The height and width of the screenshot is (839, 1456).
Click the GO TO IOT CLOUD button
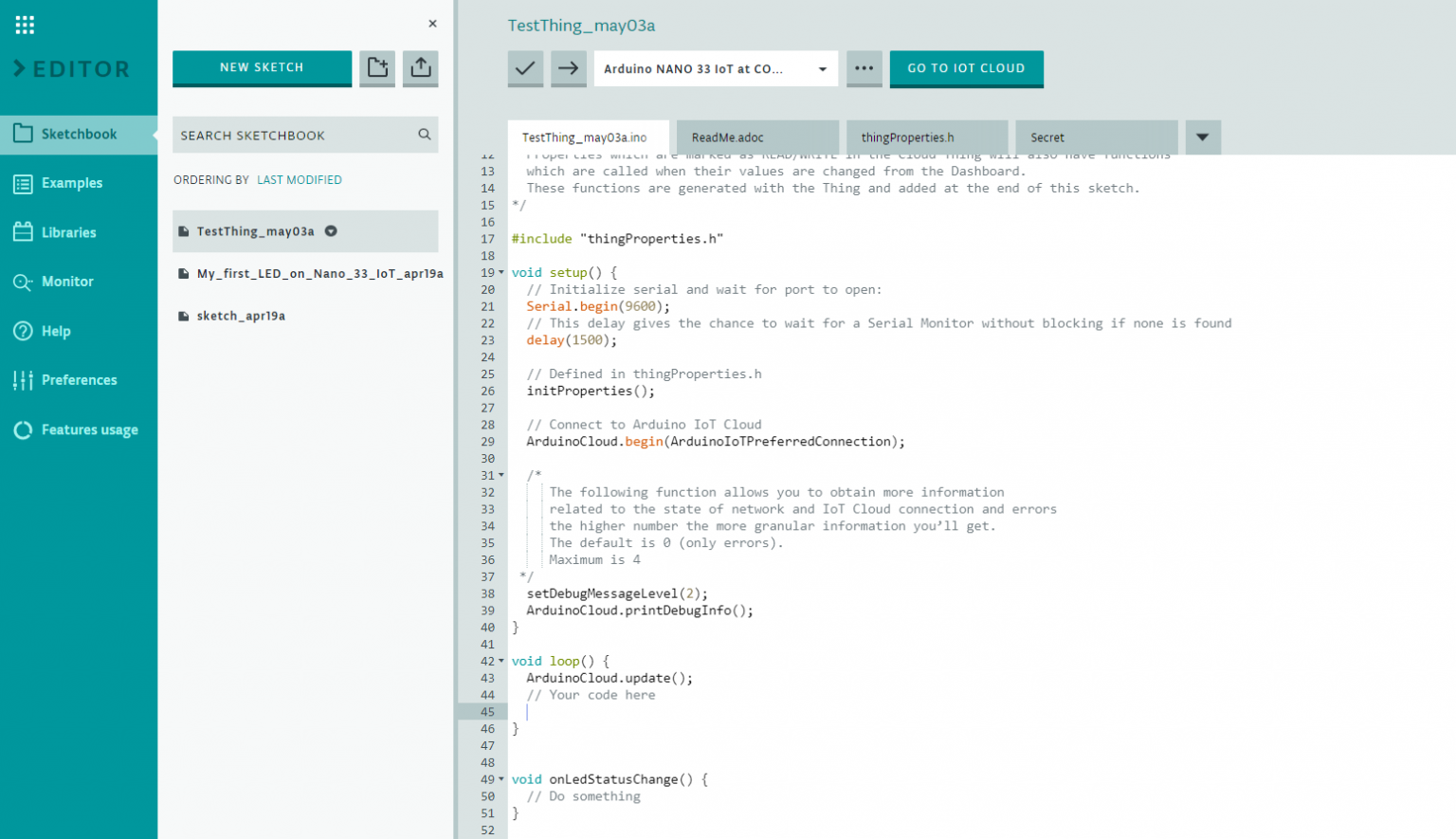966,68
